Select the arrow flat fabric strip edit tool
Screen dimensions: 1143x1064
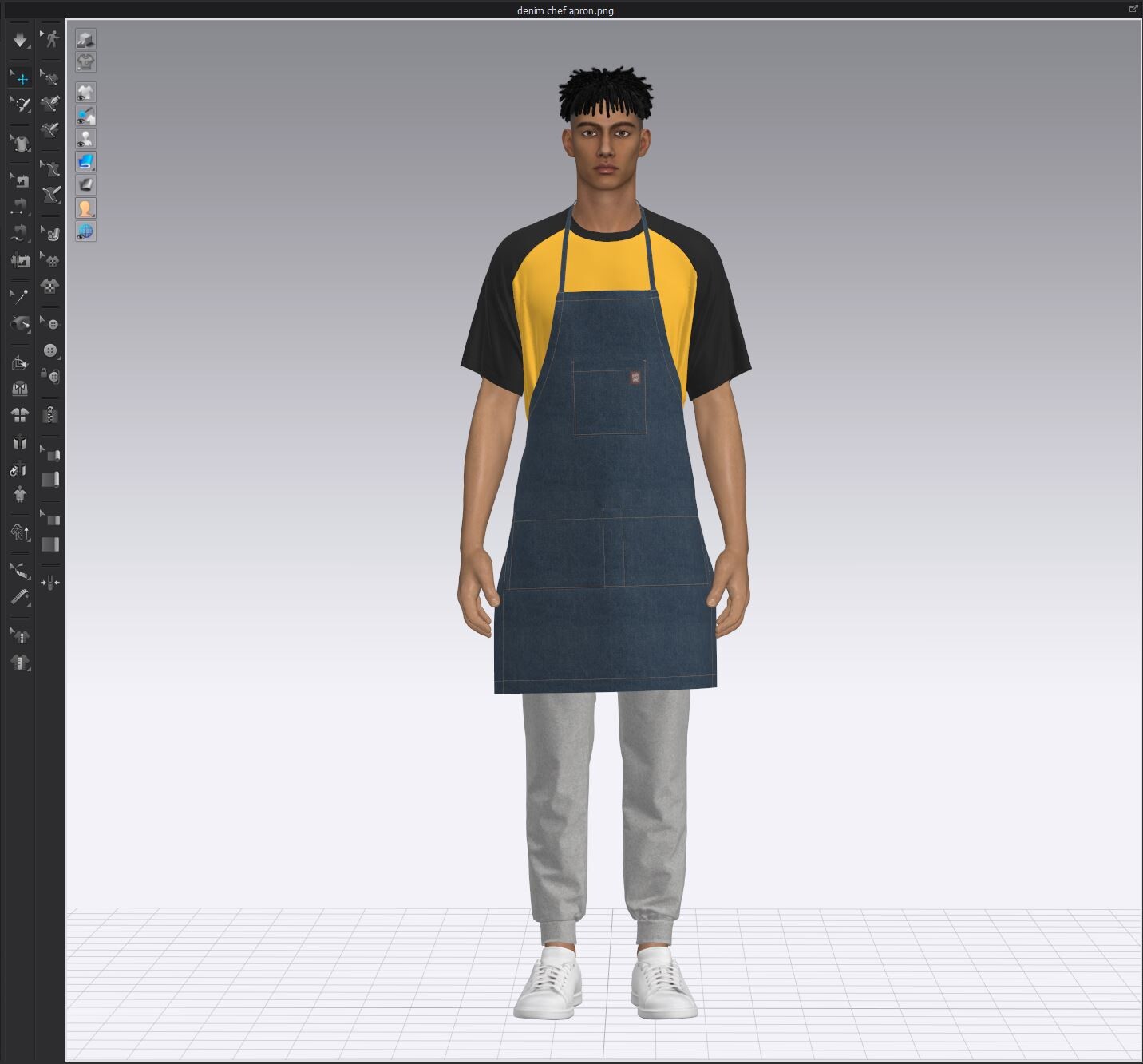(50, 519)
